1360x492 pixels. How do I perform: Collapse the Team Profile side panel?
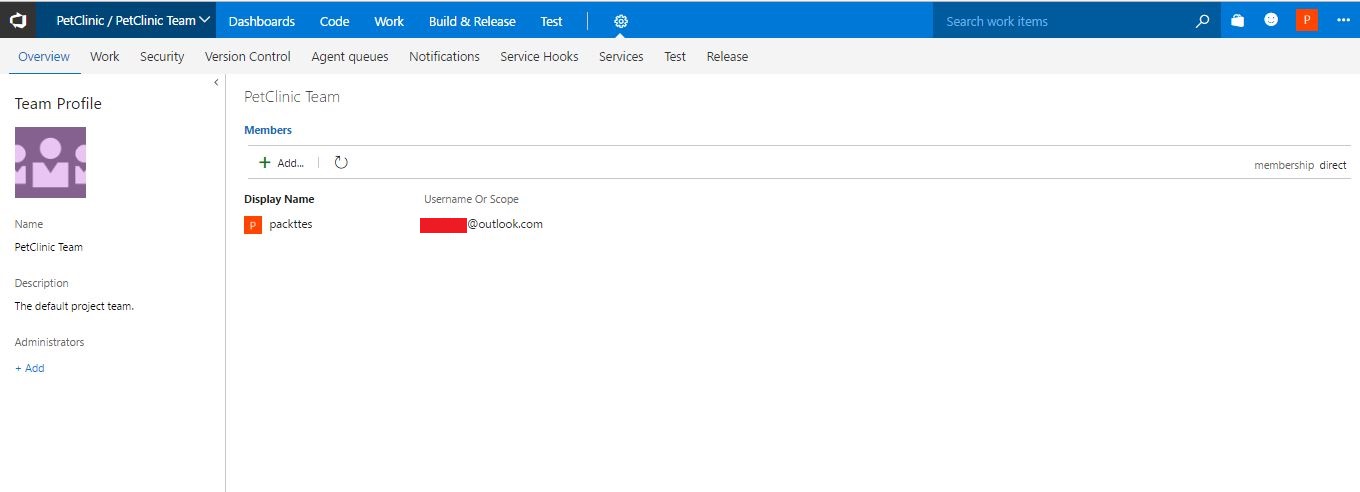[216, 83]
